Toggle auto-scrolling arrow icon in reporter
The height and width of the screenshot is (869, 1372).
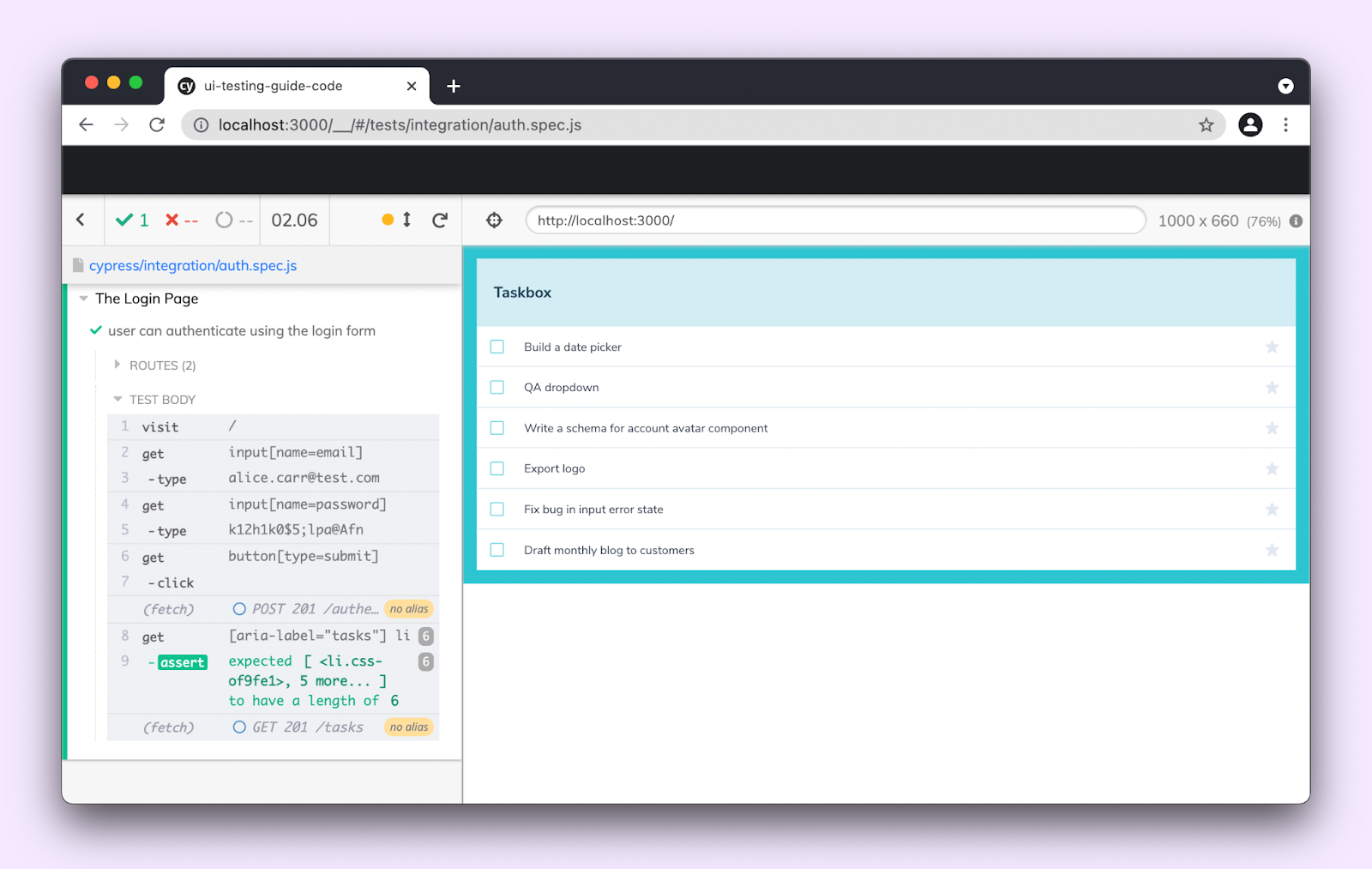pyautogui.click(x=406, y=220)
